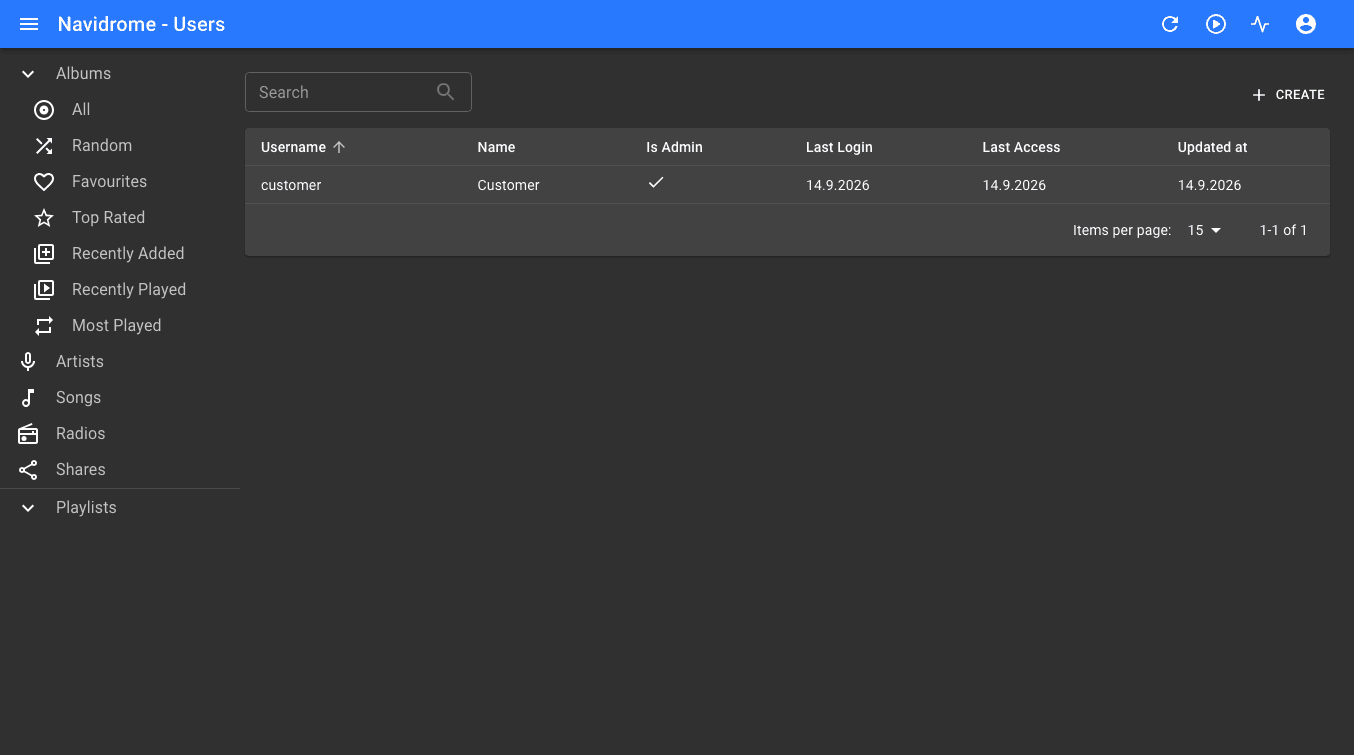
Task: Click the Shares icon
Action: [28, 470]
